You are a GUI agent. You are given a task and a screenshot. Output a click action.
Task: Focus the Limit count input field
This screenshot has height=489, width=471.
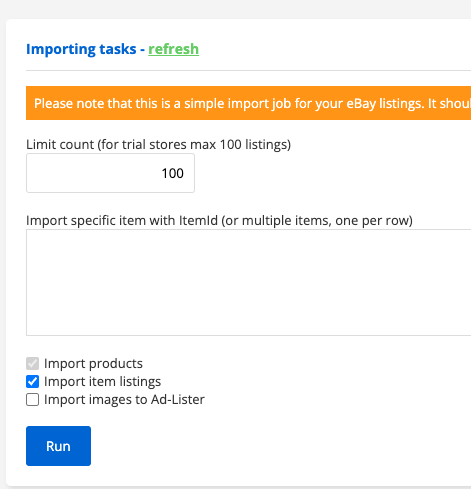tap(110, 173)
